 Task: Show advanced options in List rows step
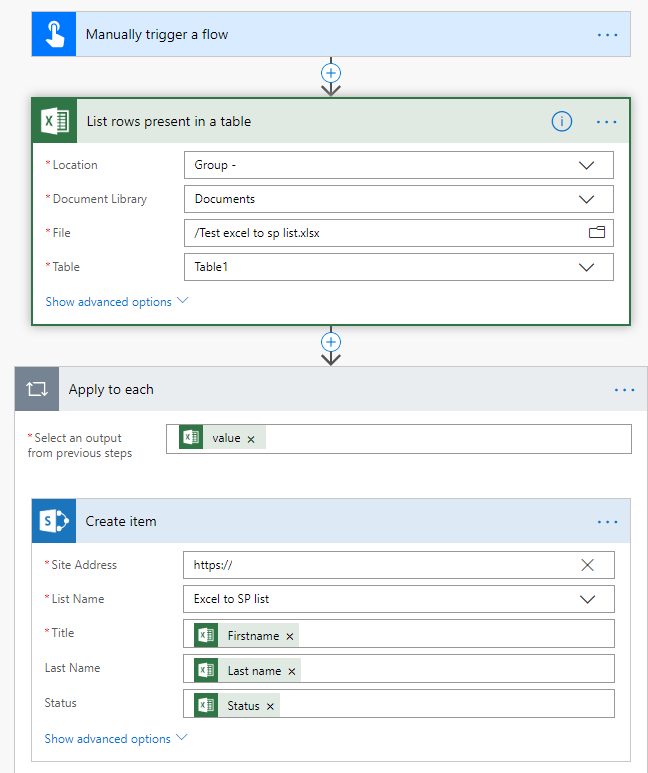point(116,302)
